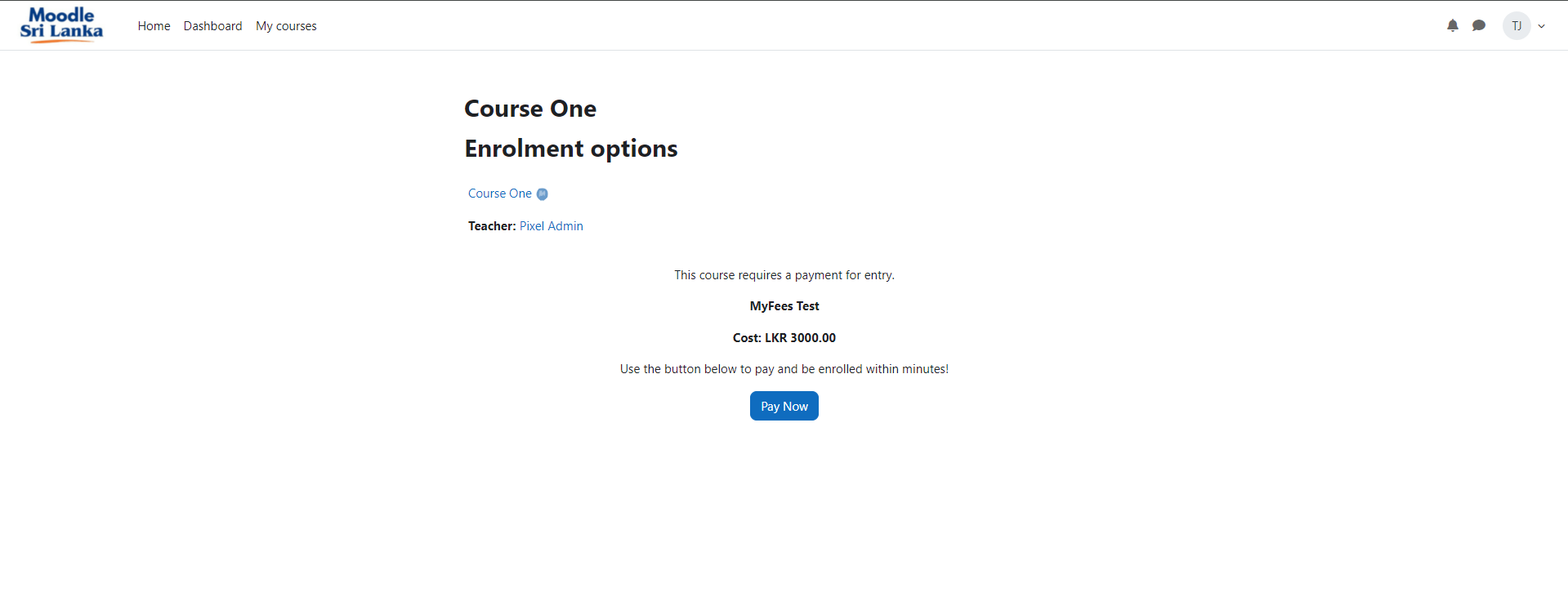Open the Pixel Admin teacher profile link
Image resolution: width=1568 pixels, height=592 pixels.
tap(552, 226)
